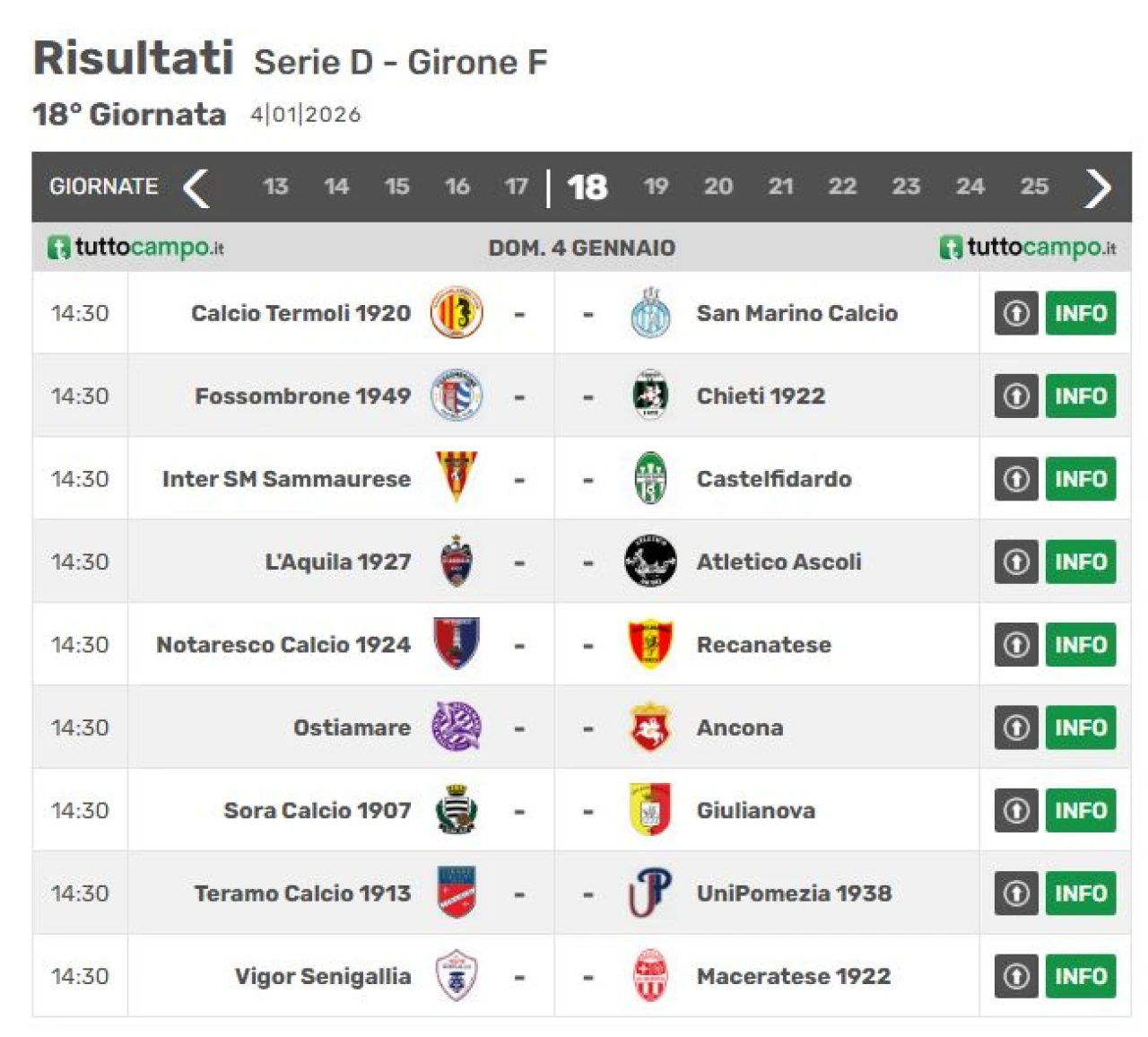
Task: Go to previous giornate with left chevron
Action: tap(196, 187)
